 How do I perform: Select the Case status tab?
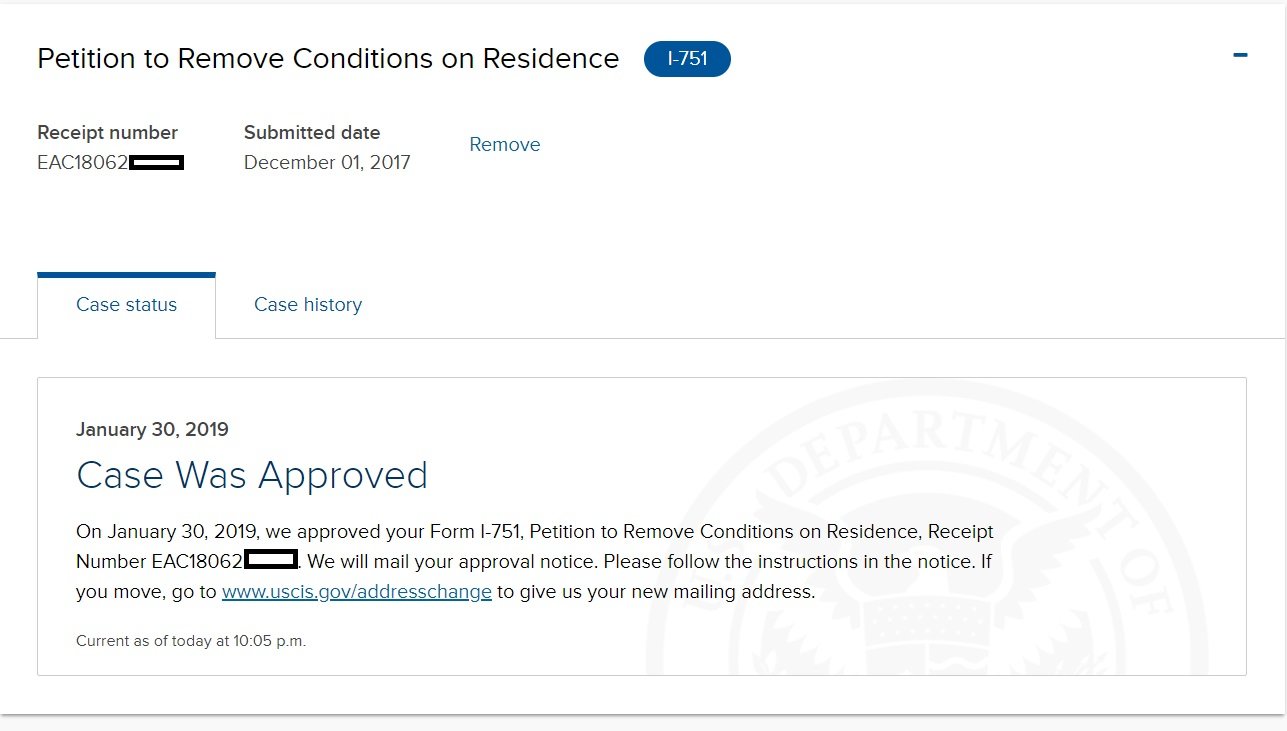(x=126, y=305)
